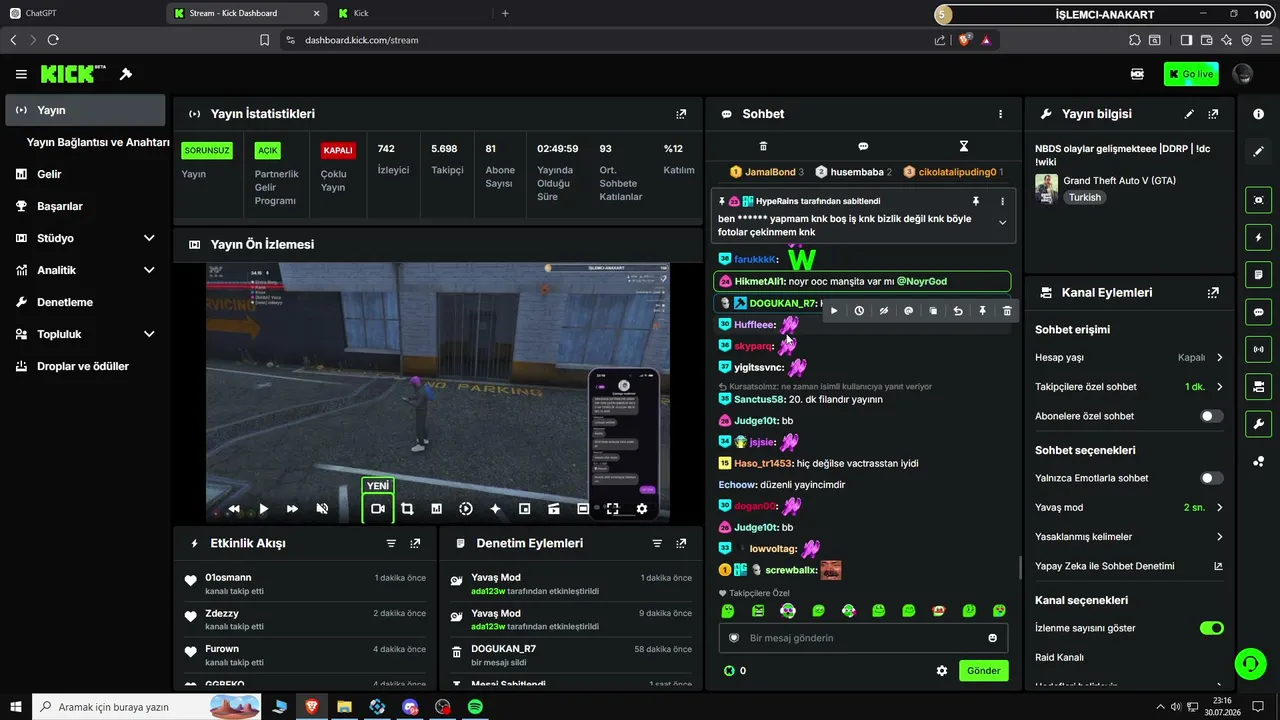Unmute the stream preview audio
The image size is (1280, 720).
[x=322, y=509]
